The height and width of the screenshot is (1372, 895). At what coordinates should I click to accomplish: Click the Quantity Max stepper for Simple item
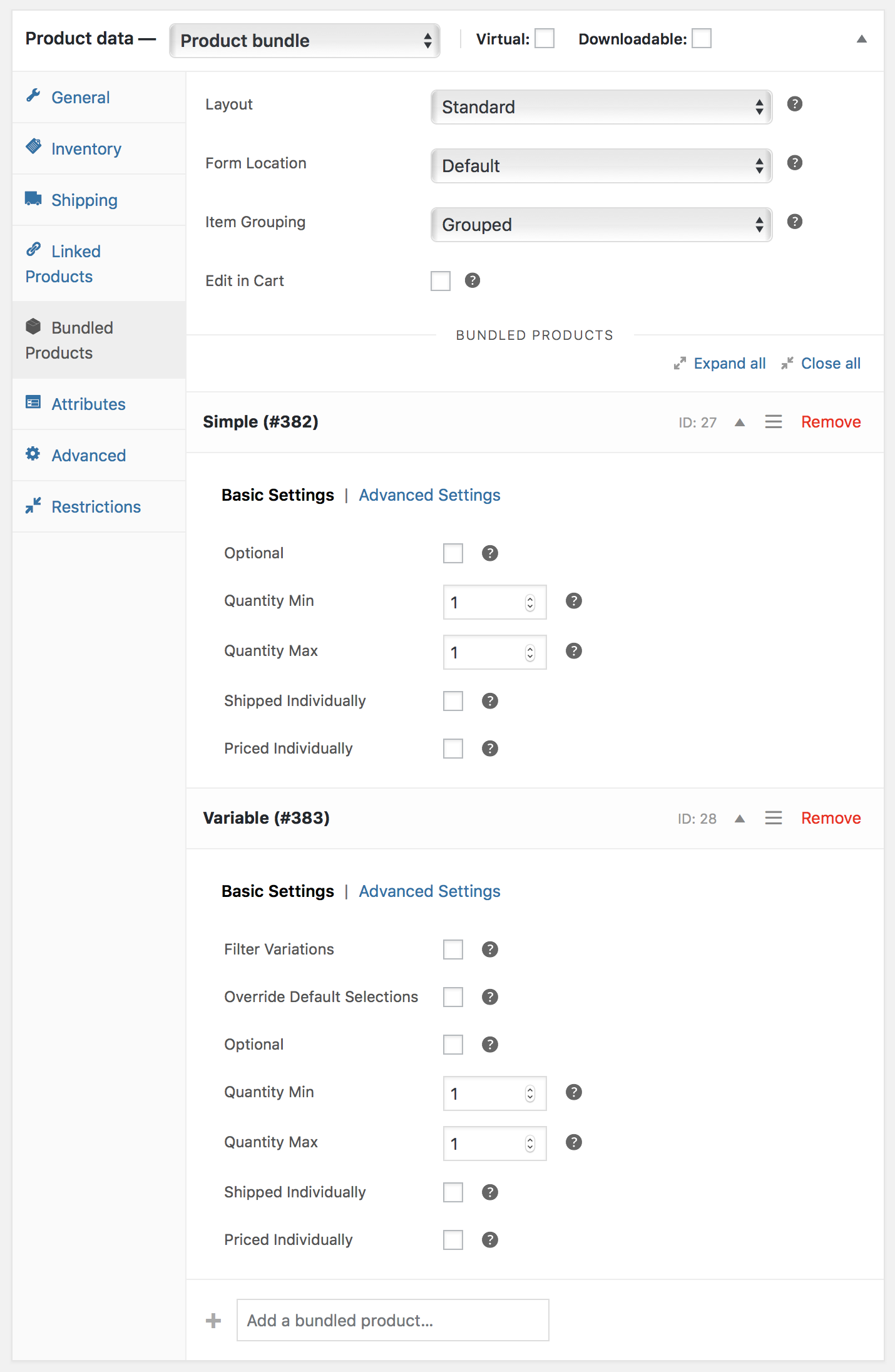(x=530, y=653)
